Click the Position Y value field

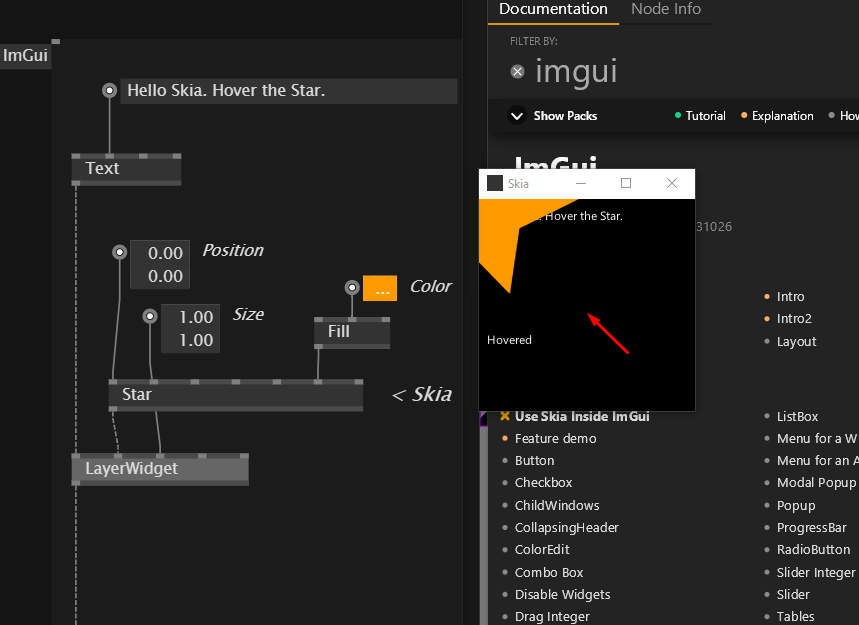160,276
